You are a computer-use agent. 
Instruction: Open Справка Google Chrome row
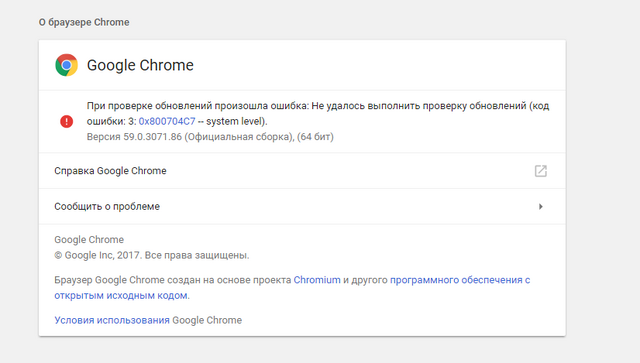click(302, 171)
